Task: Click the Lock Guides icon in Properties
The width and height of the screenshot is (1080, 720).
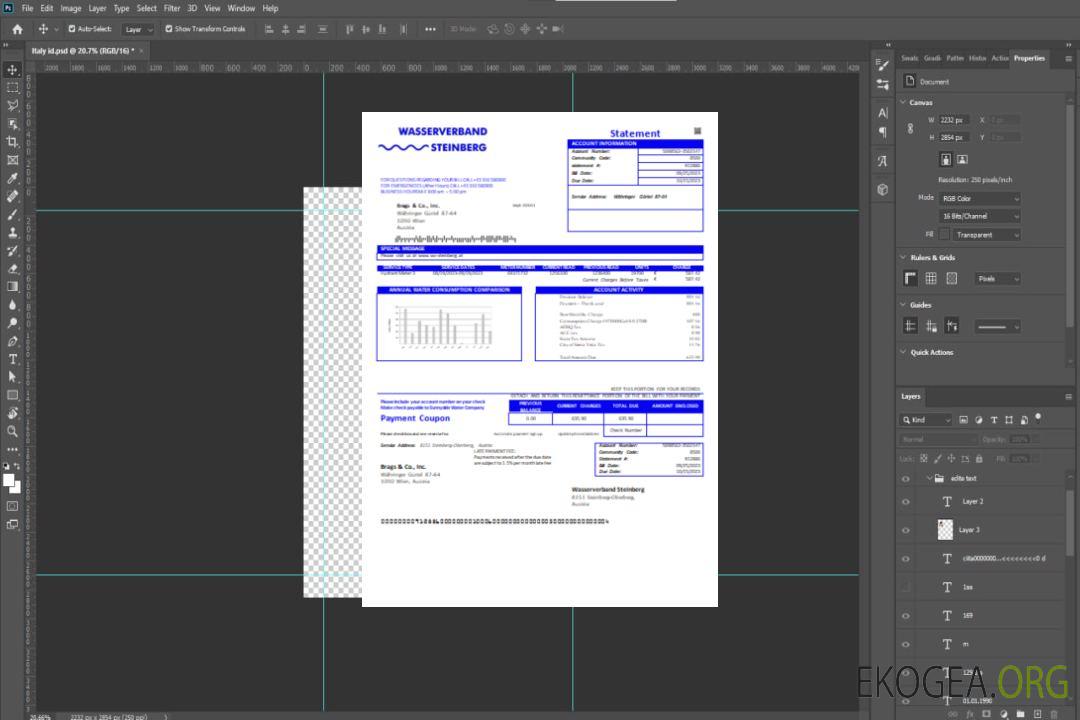Action: point(930,326)
